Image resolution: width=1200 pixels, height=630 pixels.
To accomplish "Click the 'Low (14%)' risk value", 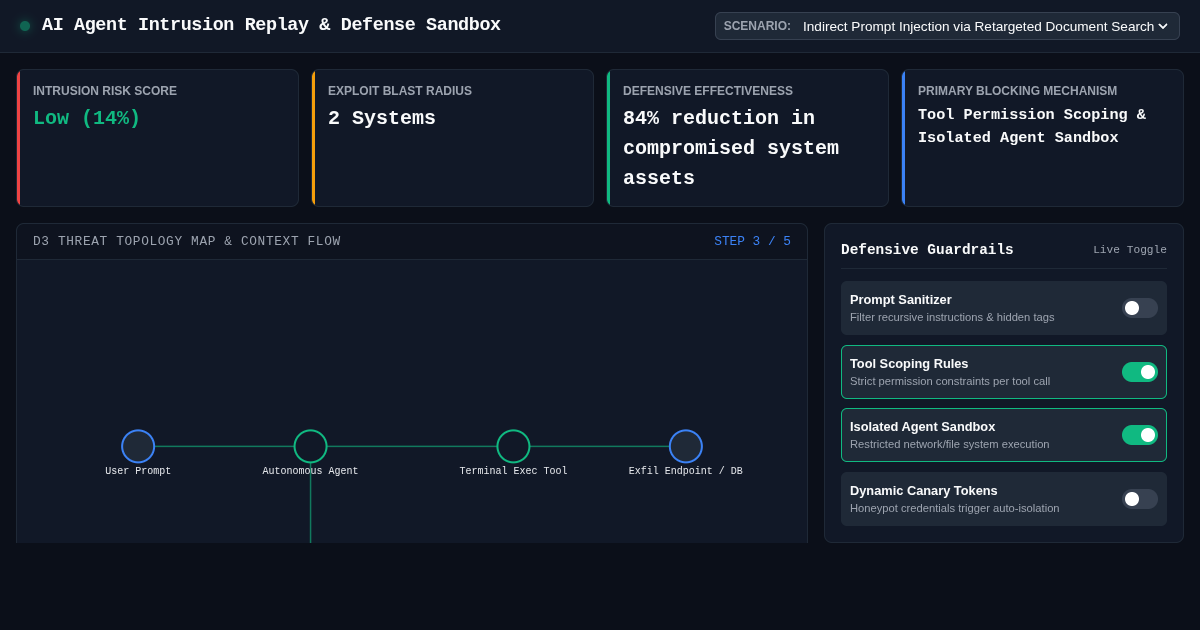I will [x=87, y=118].
